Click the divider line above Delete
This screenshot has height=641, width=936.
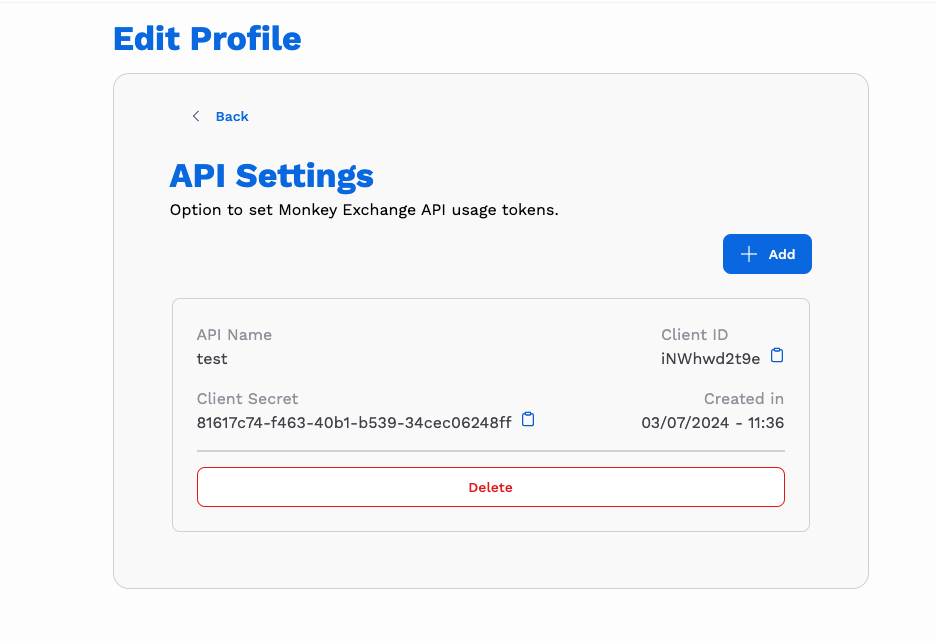coord(490,451)
